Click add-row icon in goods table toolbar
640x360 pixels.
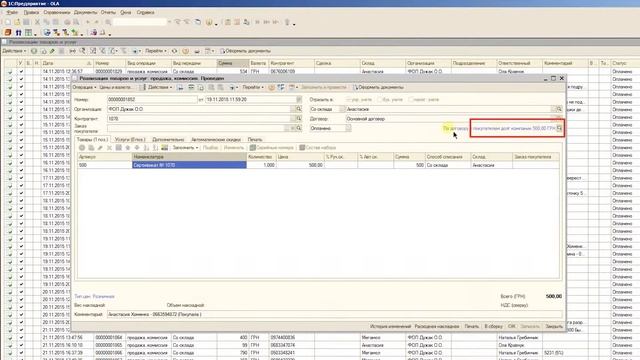coord(82,148)
